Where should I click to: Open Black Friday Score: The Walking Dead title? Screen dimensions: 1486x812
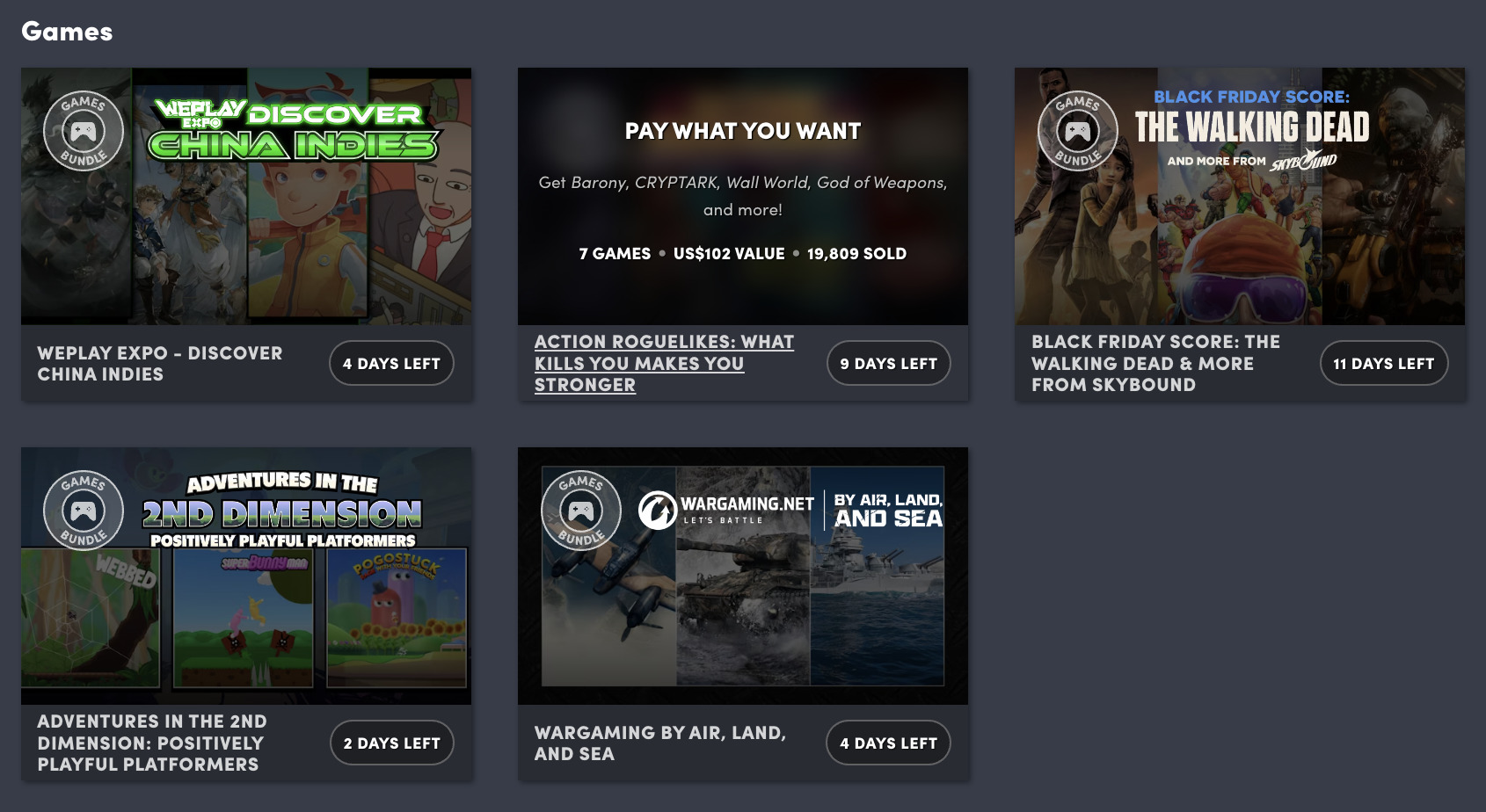coord(1155,363)
